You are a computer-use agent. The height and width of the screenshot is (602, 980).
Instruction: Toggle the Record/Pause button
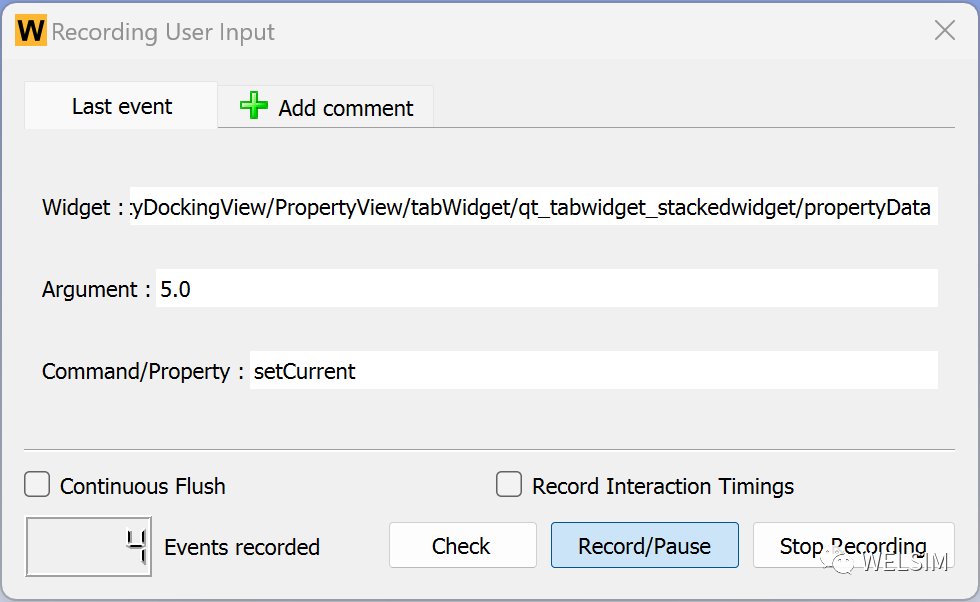(x=644, y=546)
